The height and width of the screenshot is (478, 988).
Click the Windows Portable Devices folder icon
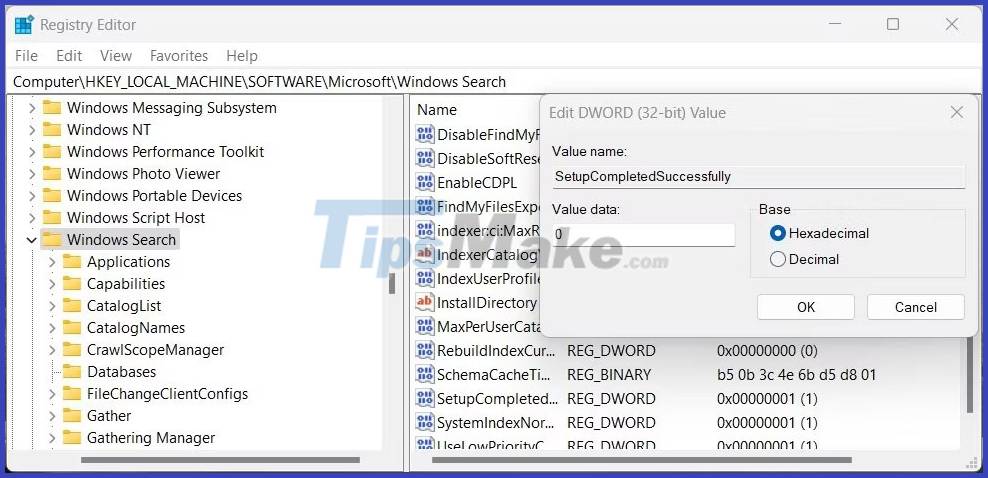[x=52, y=196]
